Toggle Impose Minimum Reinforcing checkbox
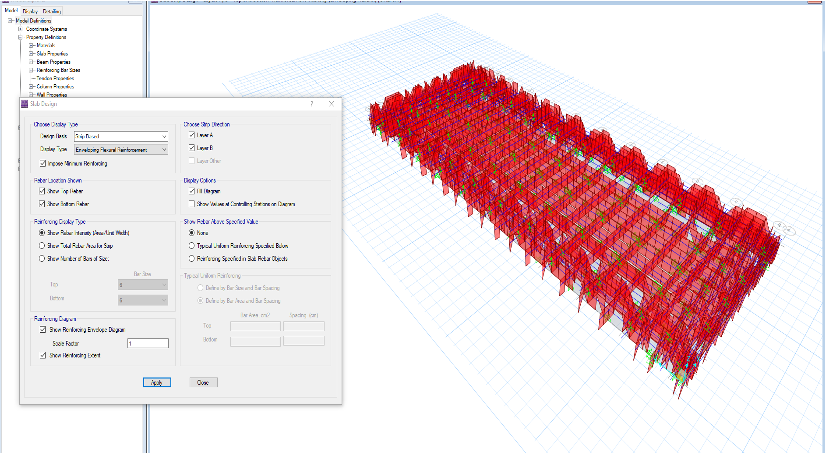 [x=41, y=163]
